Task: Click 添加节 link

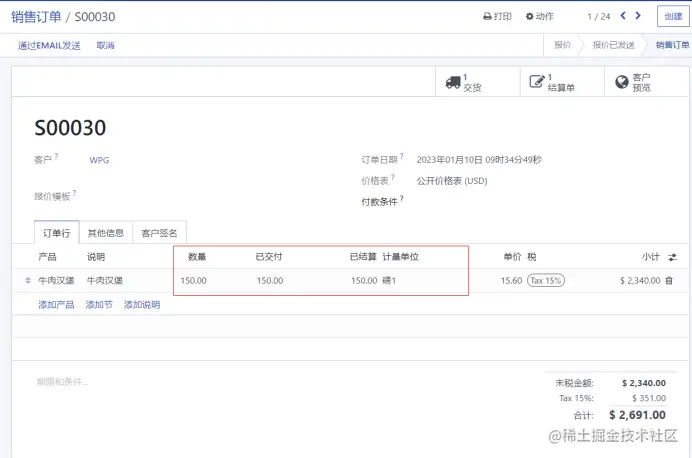Action: (x=99, y=305)
